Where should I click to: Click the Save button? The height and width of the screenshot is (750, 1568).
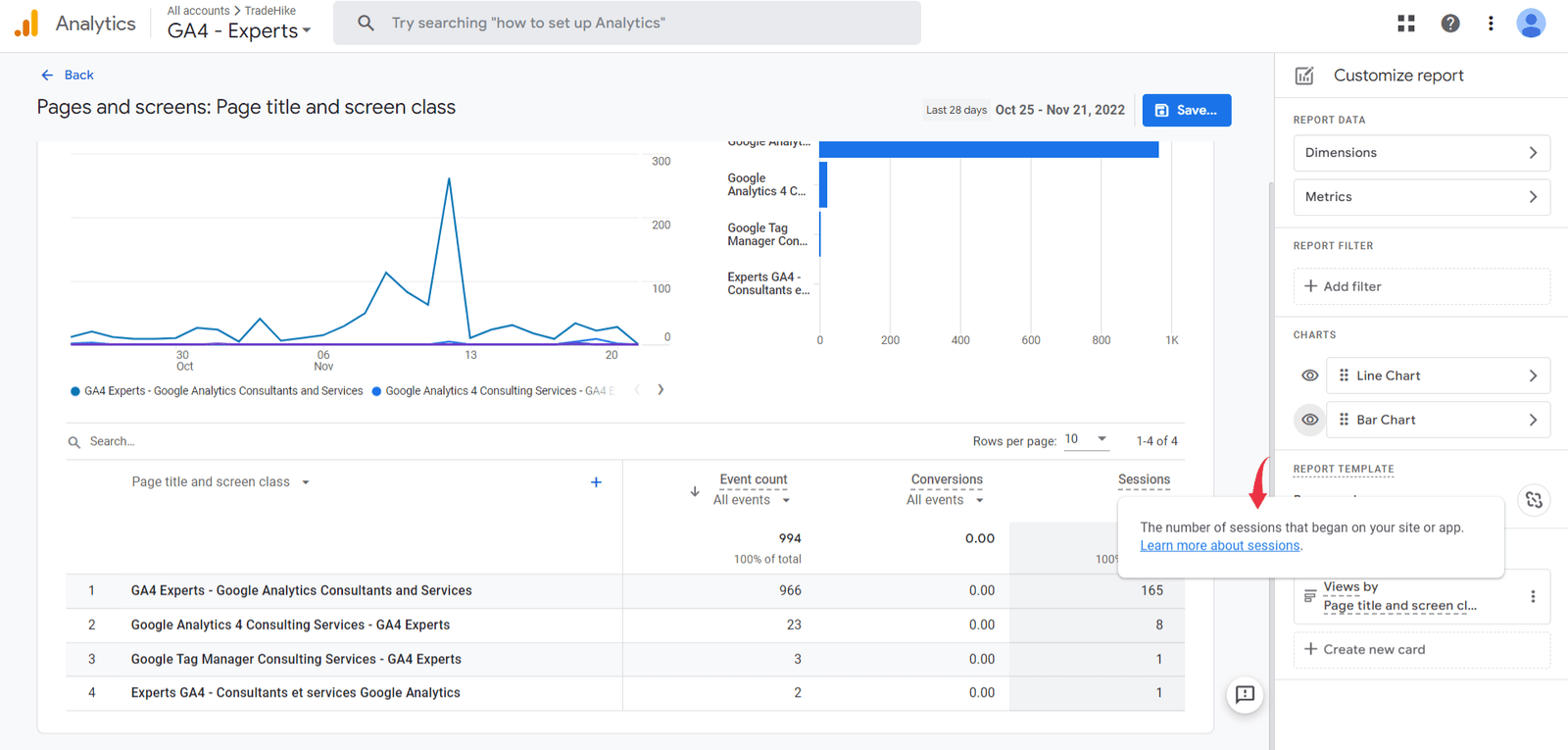1186,111
